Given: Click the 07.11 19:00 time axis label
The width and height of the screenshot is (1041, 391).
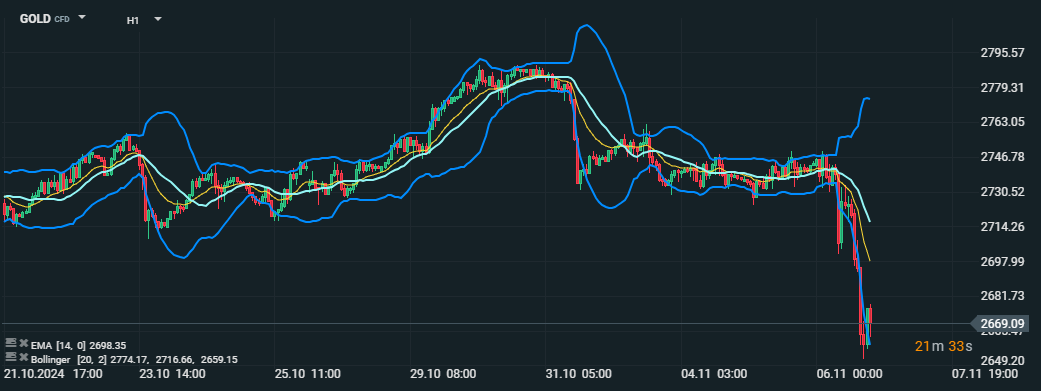Looking at the screenshot, I should coord(985,374).
